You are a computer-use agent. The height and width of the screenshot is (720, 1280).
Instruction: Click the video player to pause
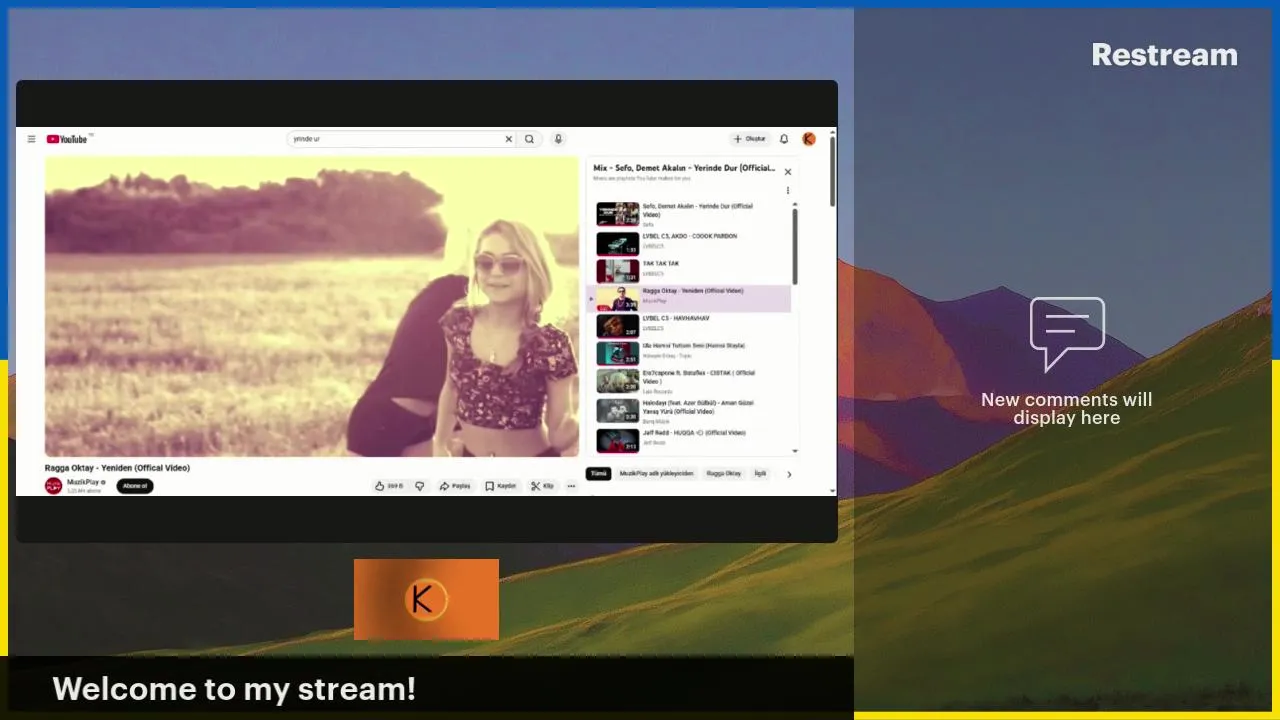312,306
